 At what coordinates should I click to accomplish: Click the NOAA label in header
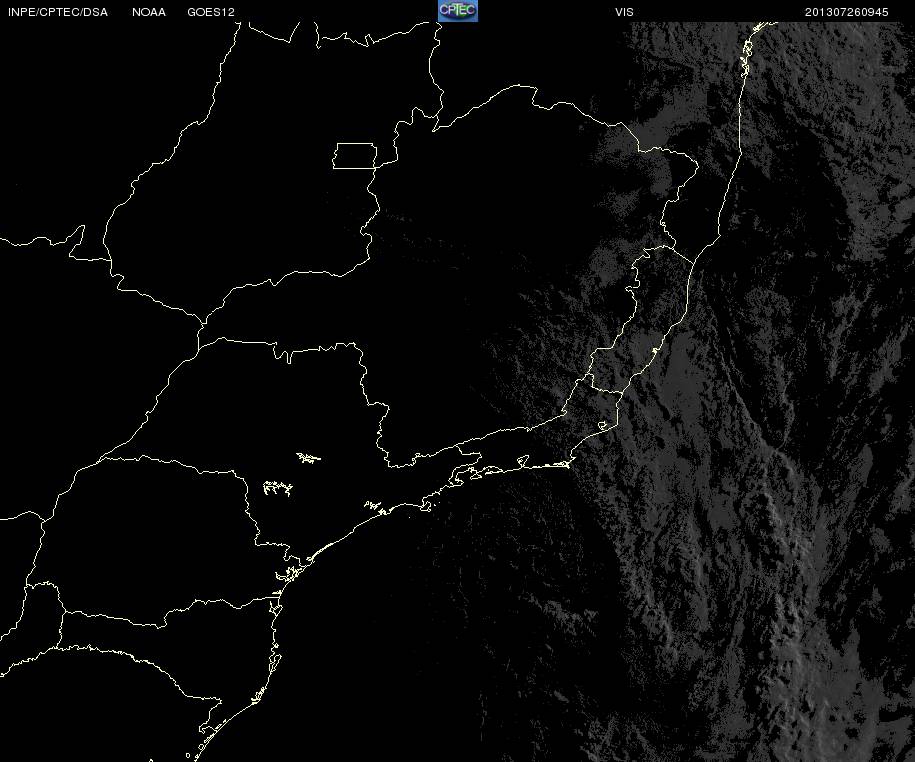149,12
